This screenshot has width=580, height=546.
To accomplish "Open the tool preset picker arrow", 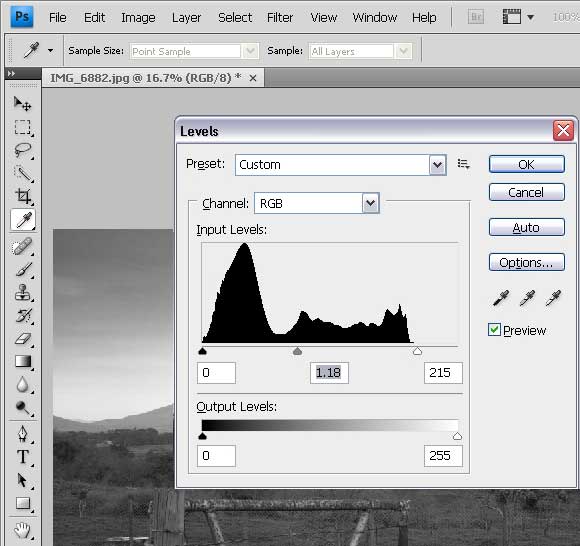I will (x=50, y=50).
